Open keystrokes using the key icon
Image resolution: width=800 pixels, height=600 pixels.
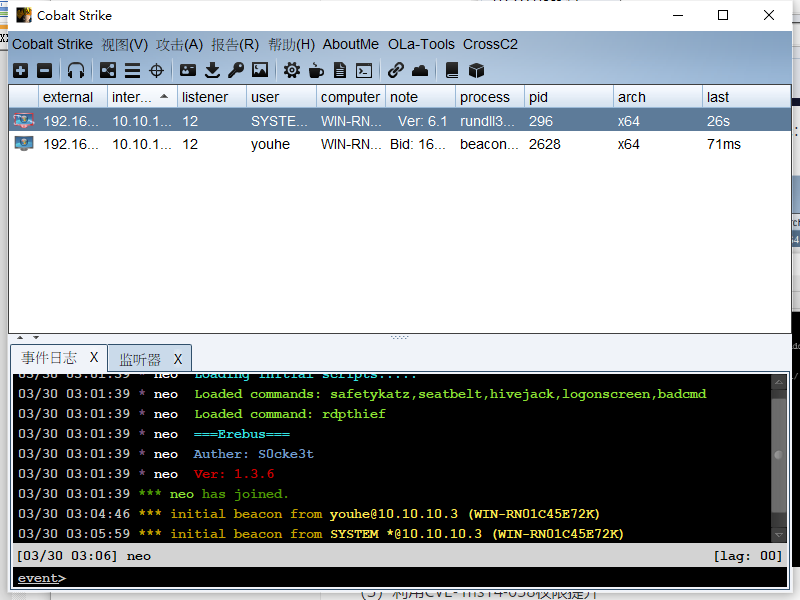(x=235, y=70)
